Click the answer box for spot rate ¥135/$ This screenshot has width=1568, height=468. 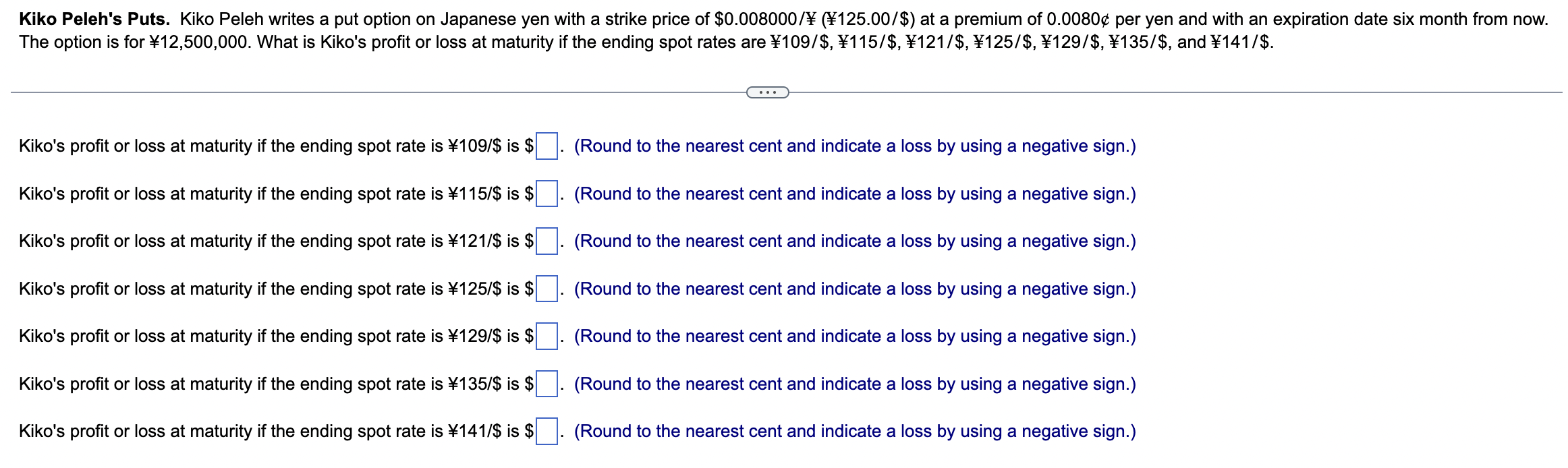tap(548, 384)
